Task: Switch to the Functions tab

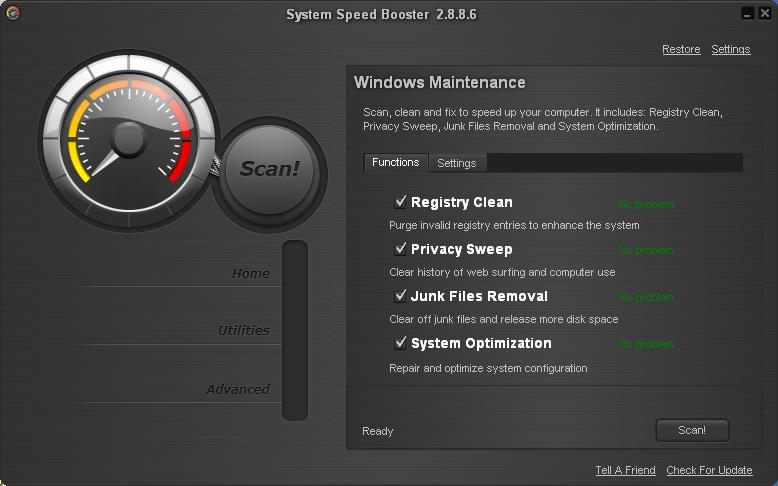Action: tap(395, 162)
